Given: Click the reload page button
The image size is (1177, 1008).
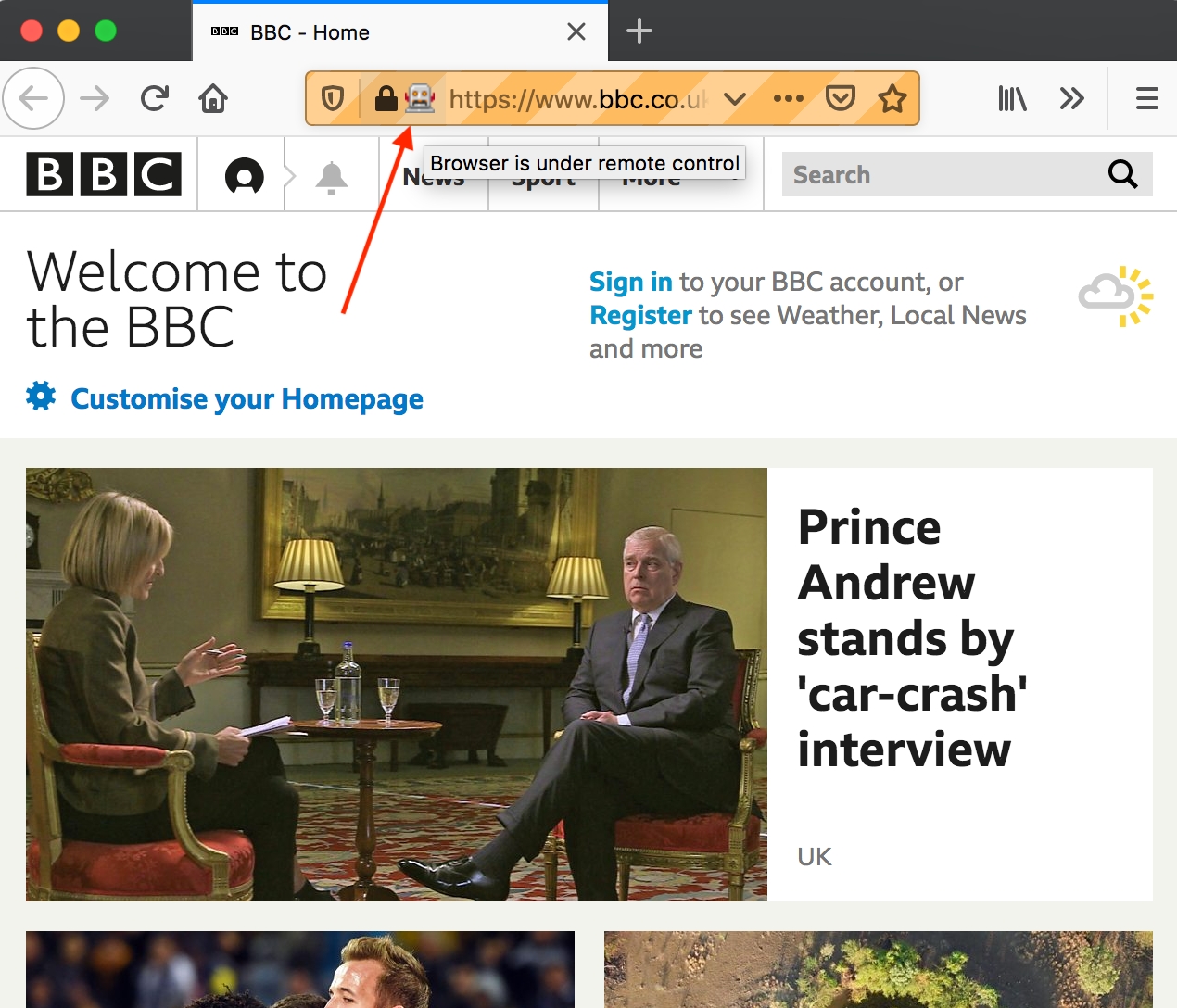Looking at the screenshot, I should pos(154,98).
